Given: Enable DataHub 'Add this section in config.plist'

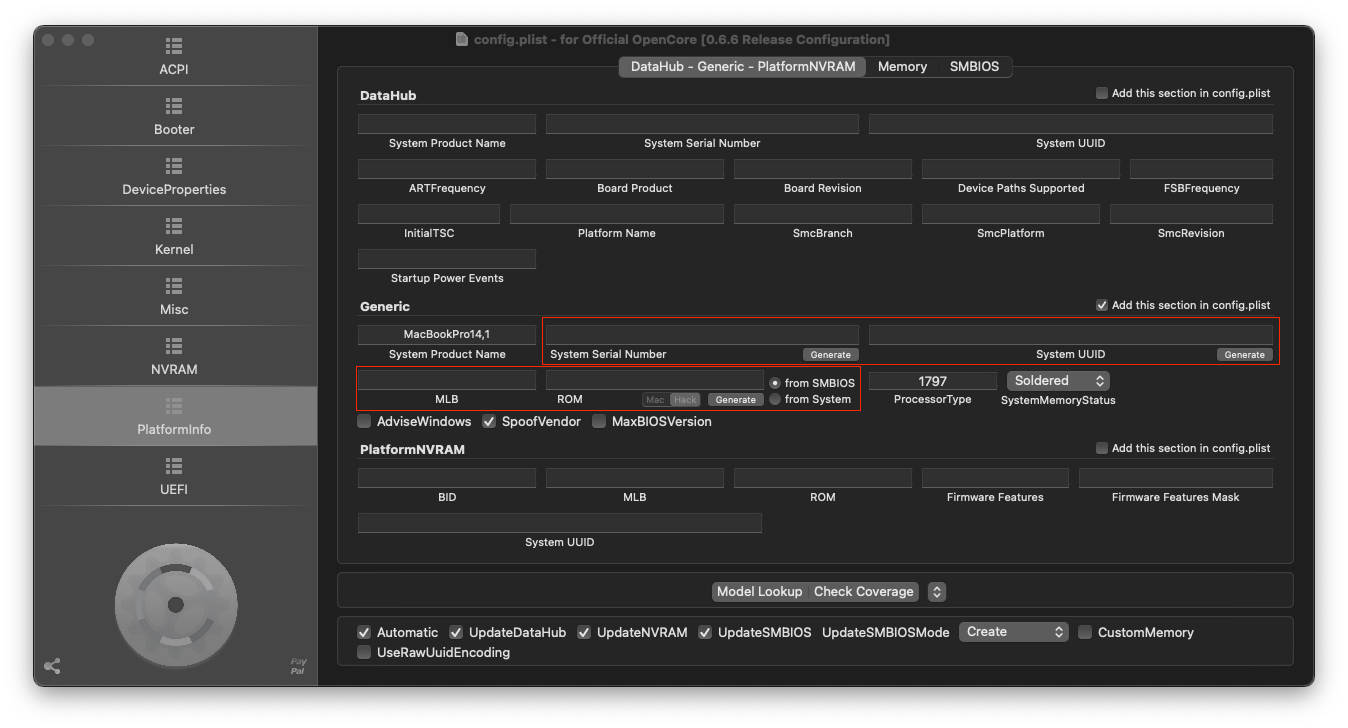Looking at the screenshot, I should click(x=1102, y=93).
